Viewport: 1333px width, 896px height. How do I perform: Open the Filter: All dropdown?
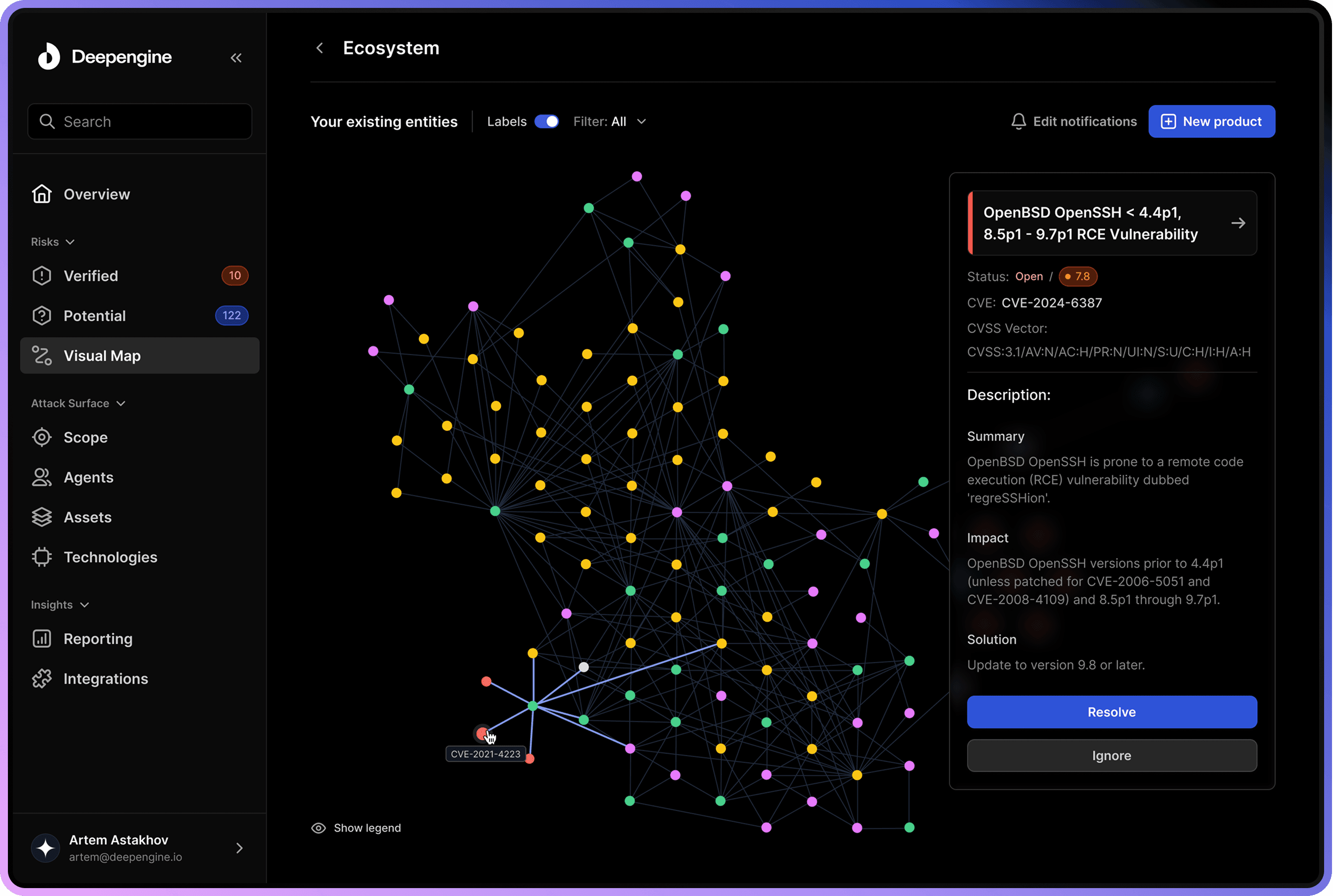(609, 122)
